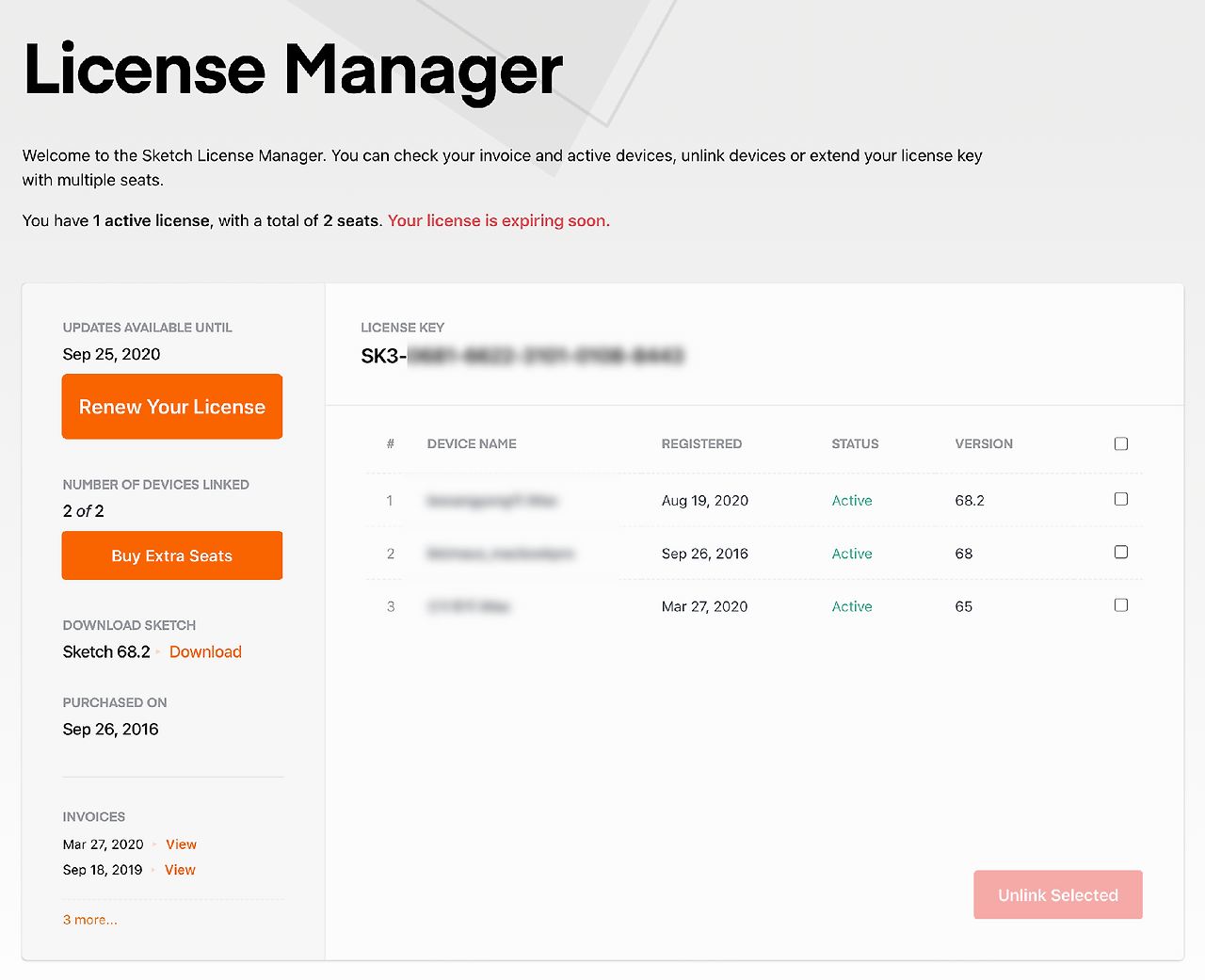This screenshot has height=980, width=1205.
Task: View the Mar 27, 2020 invoice
Action: 181,844
